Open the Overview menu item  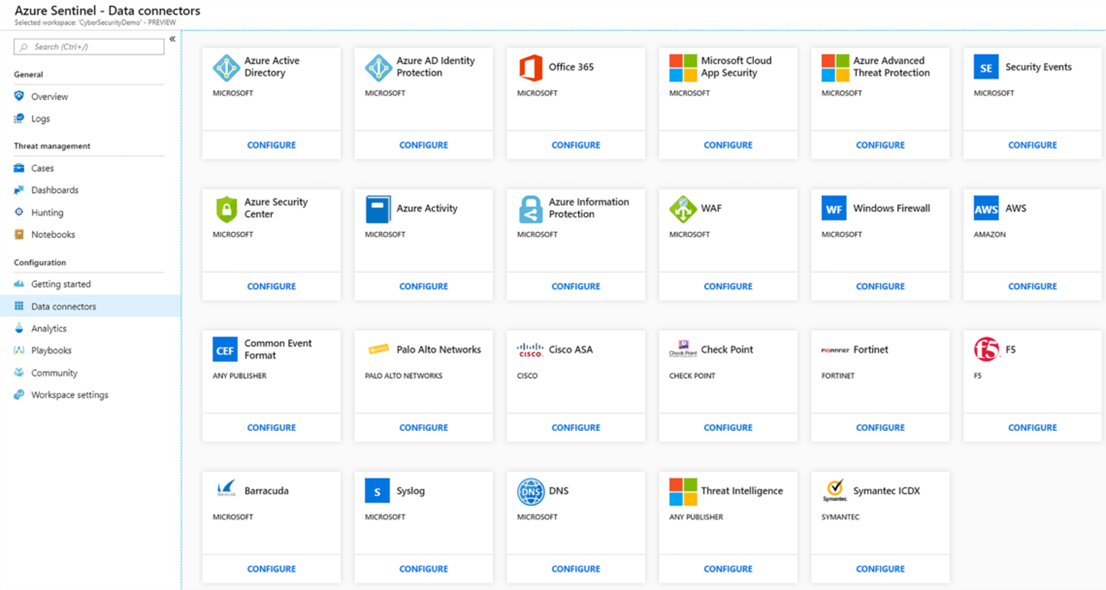[x=49, y=97]
